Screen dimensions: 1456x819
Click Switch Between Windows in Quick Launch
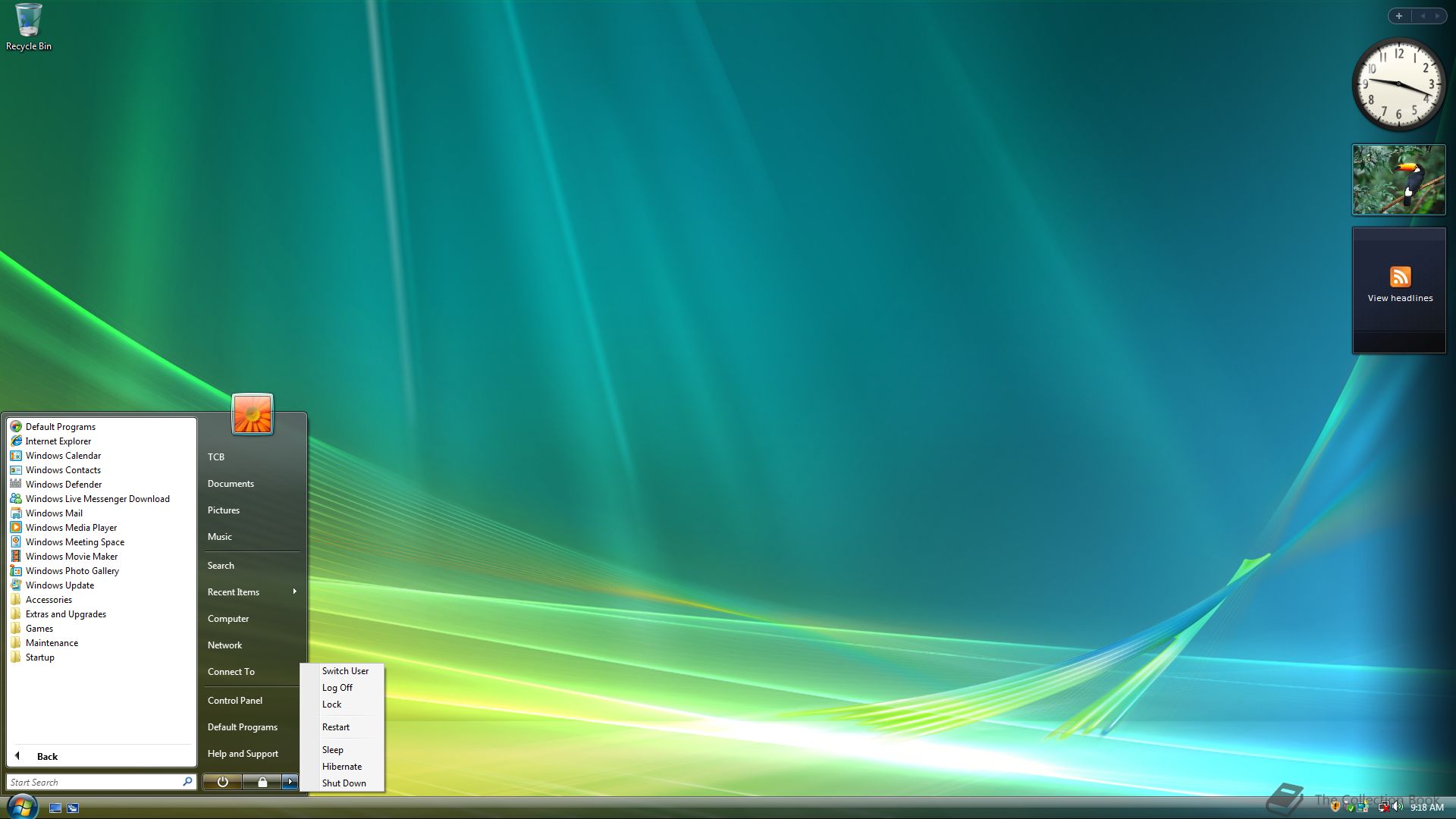[x=73, y=808]
